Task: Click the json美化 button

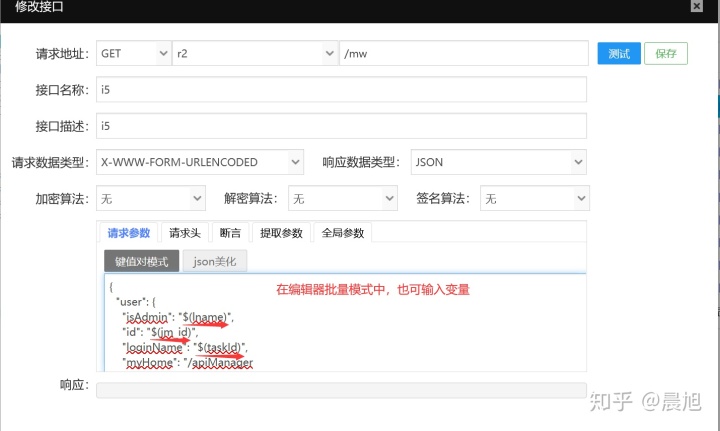Action: tap(214, 261)
